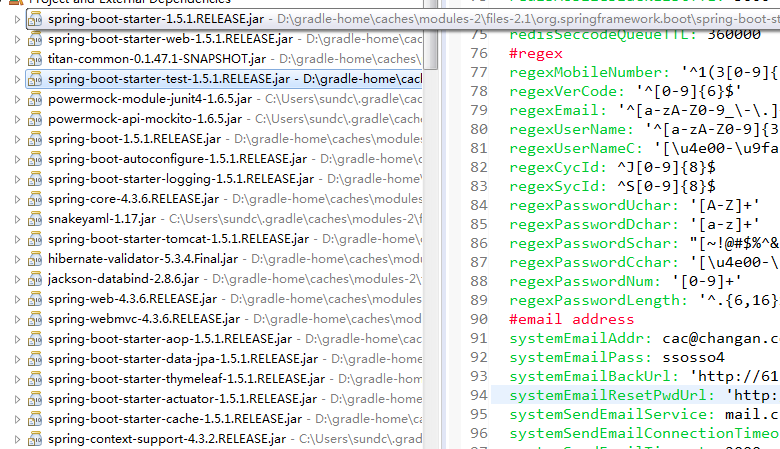Click the jar icon of titan-common-0.1.47.1-SNAPSHOT.jar

(35, 59)
